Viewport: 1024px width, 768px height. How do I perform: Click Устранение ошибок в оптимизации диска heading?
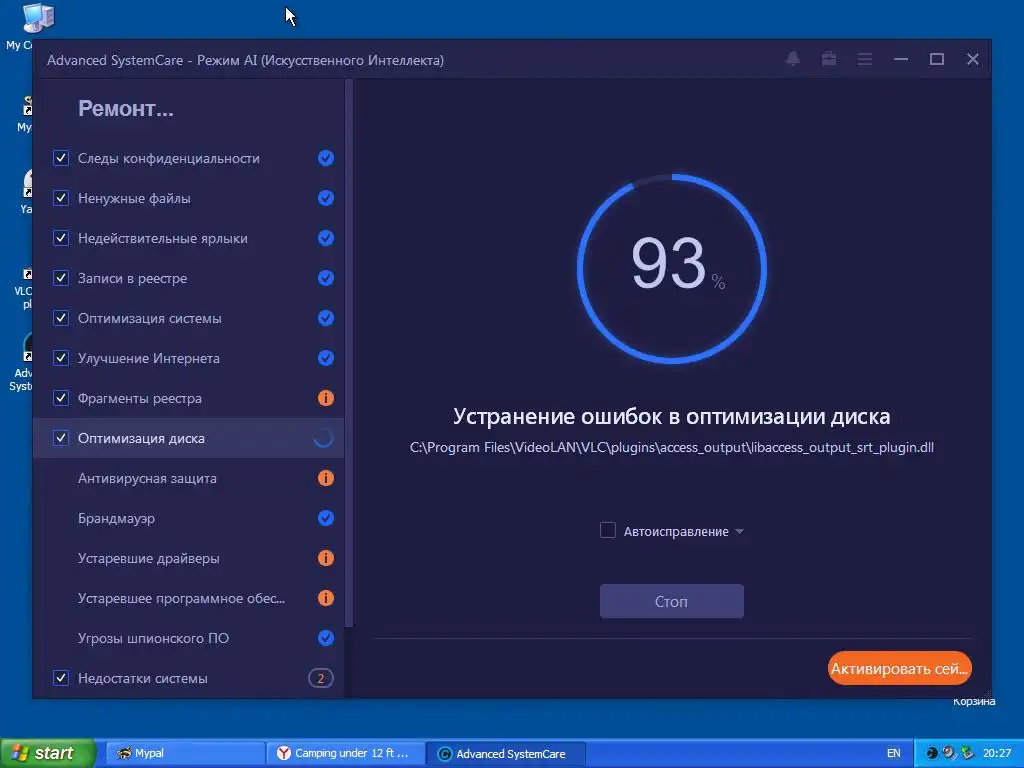pyautogui.click(x=671, y=417)
